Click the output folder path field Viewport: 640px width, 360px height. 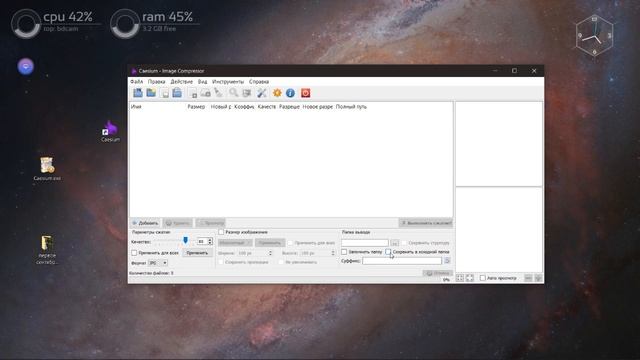coord(365,243)
